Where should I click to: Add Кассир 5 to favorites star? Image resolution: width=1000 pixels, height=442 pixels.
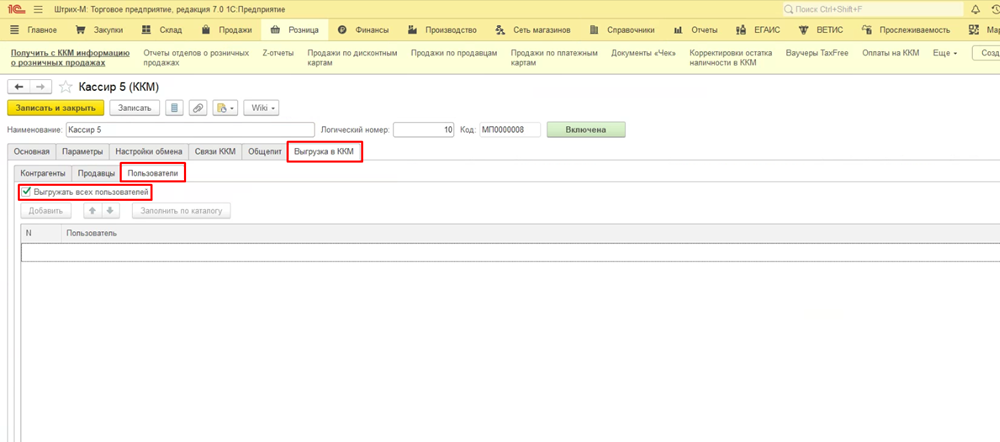[65, 87]
